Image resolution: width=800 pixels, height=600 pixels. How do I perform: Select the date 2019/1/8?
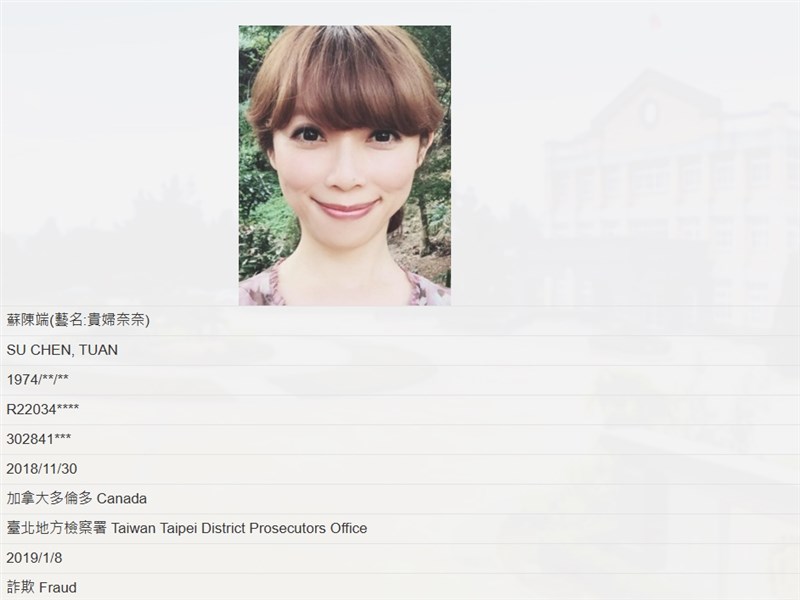34,558
